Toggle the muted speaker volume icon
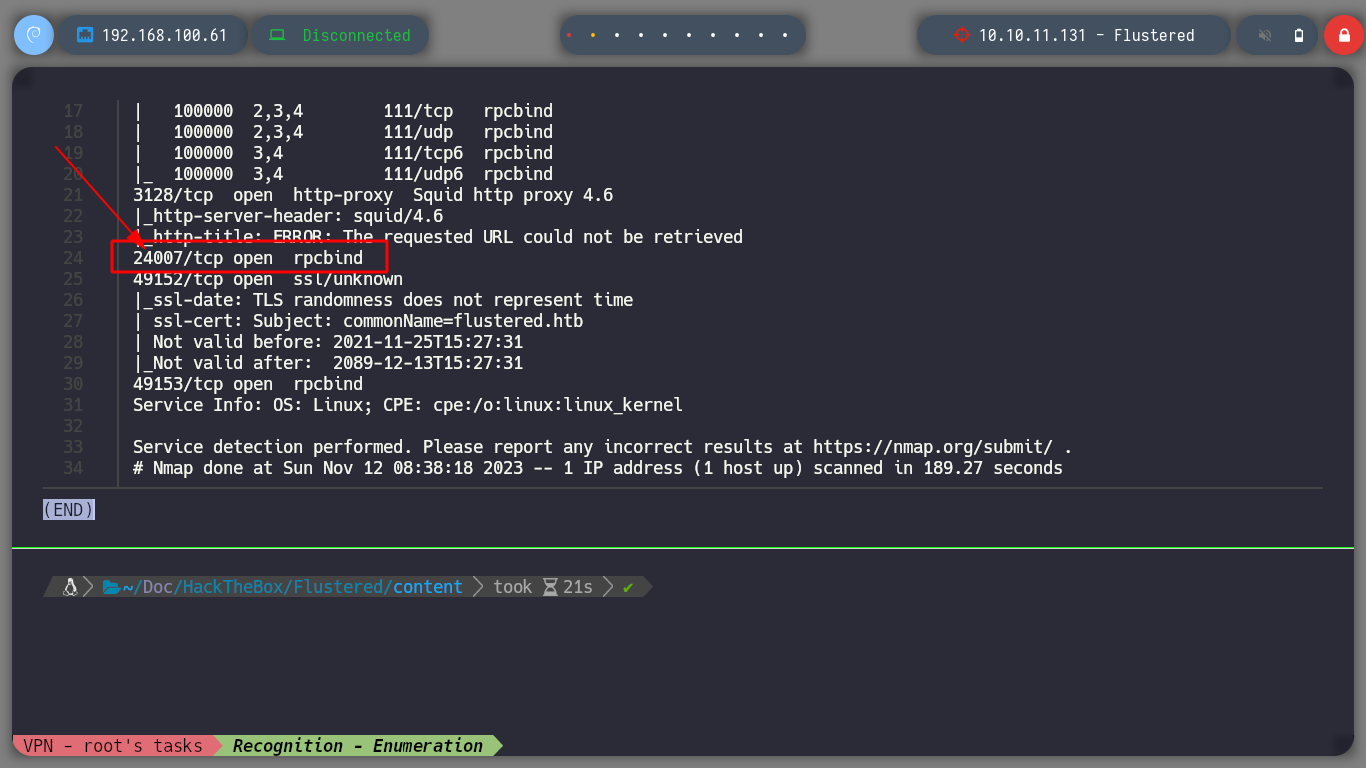The width and height of the screenshot is (1366, 768). (x=1265, y=35)
